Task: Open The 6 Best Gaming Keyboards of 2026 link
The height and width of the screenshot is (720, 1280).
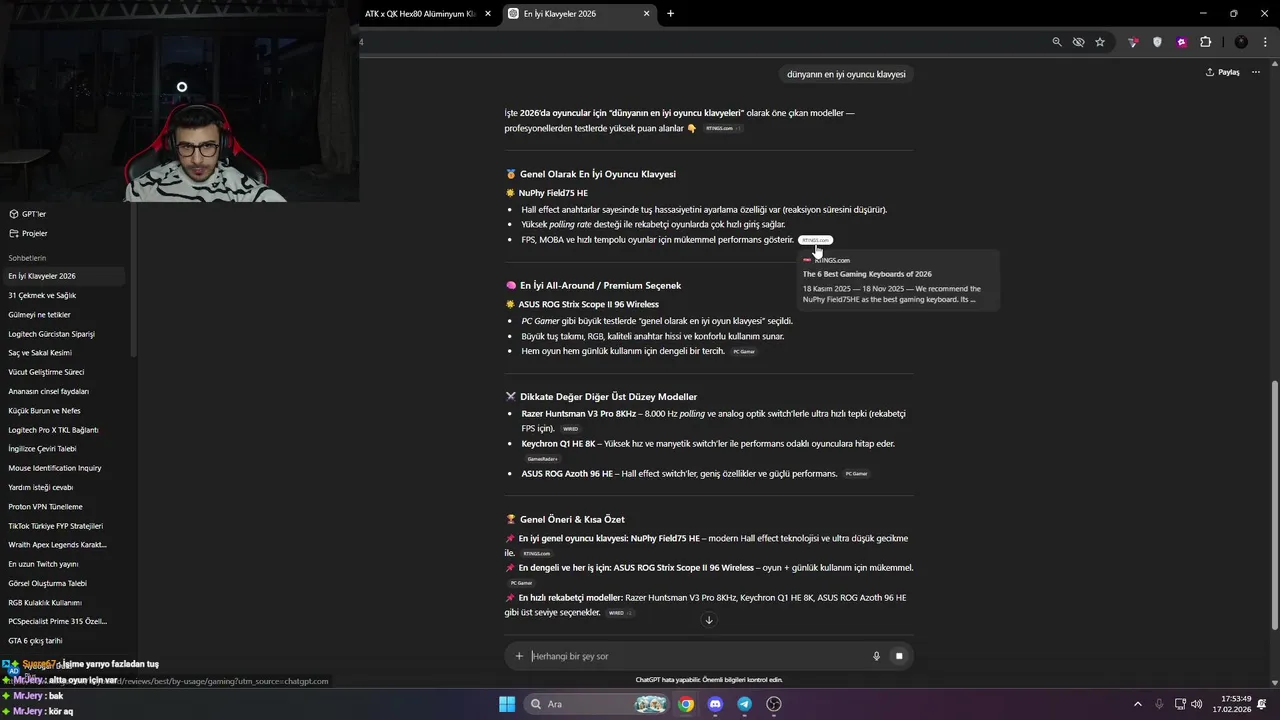Action: pos(867,274)
